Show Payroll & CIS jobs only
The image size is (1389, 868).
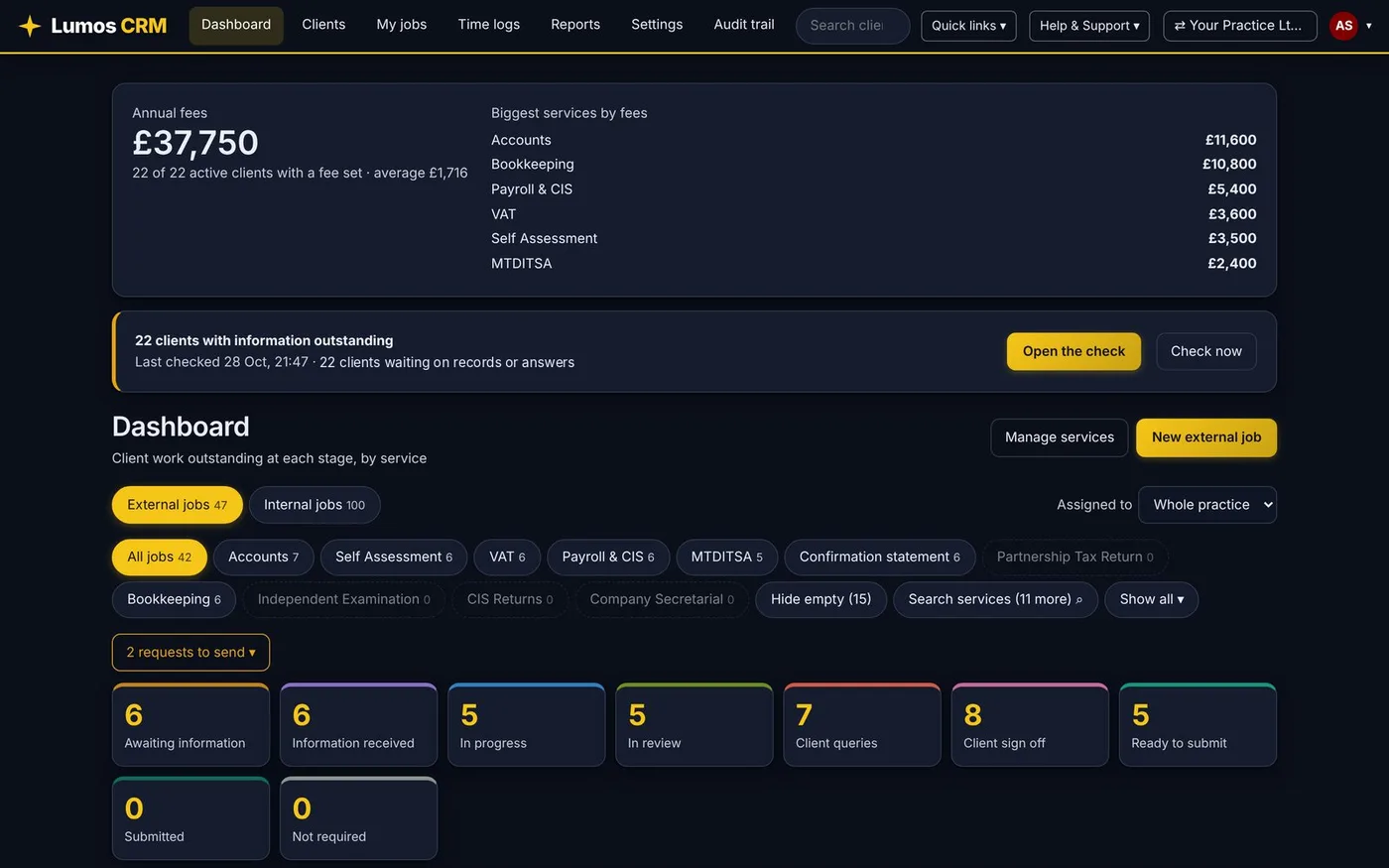coord(608,558)
